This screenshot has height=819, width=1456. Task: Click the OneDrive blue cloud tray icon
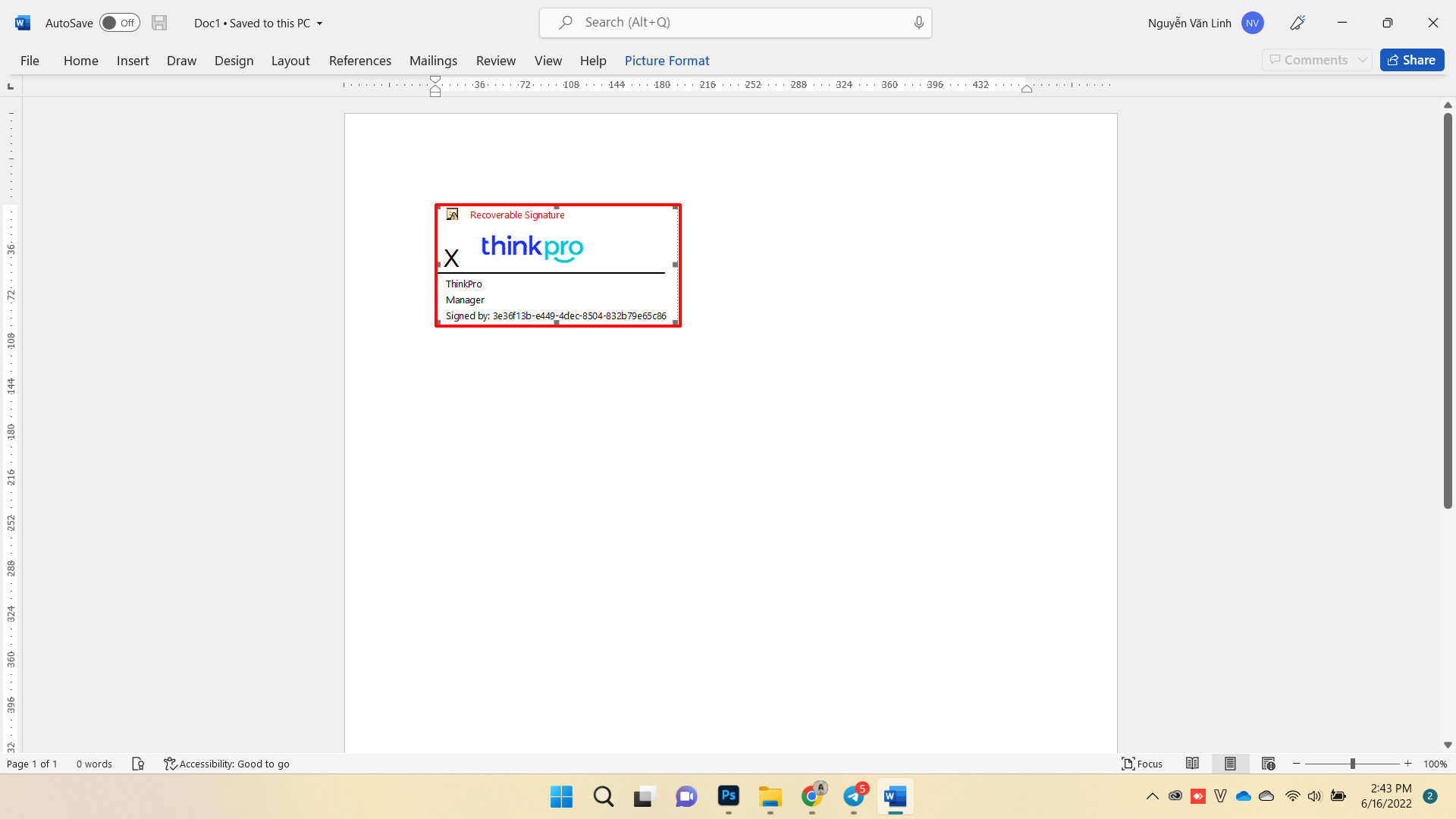pyautogui.click(x=1244, y=796)
